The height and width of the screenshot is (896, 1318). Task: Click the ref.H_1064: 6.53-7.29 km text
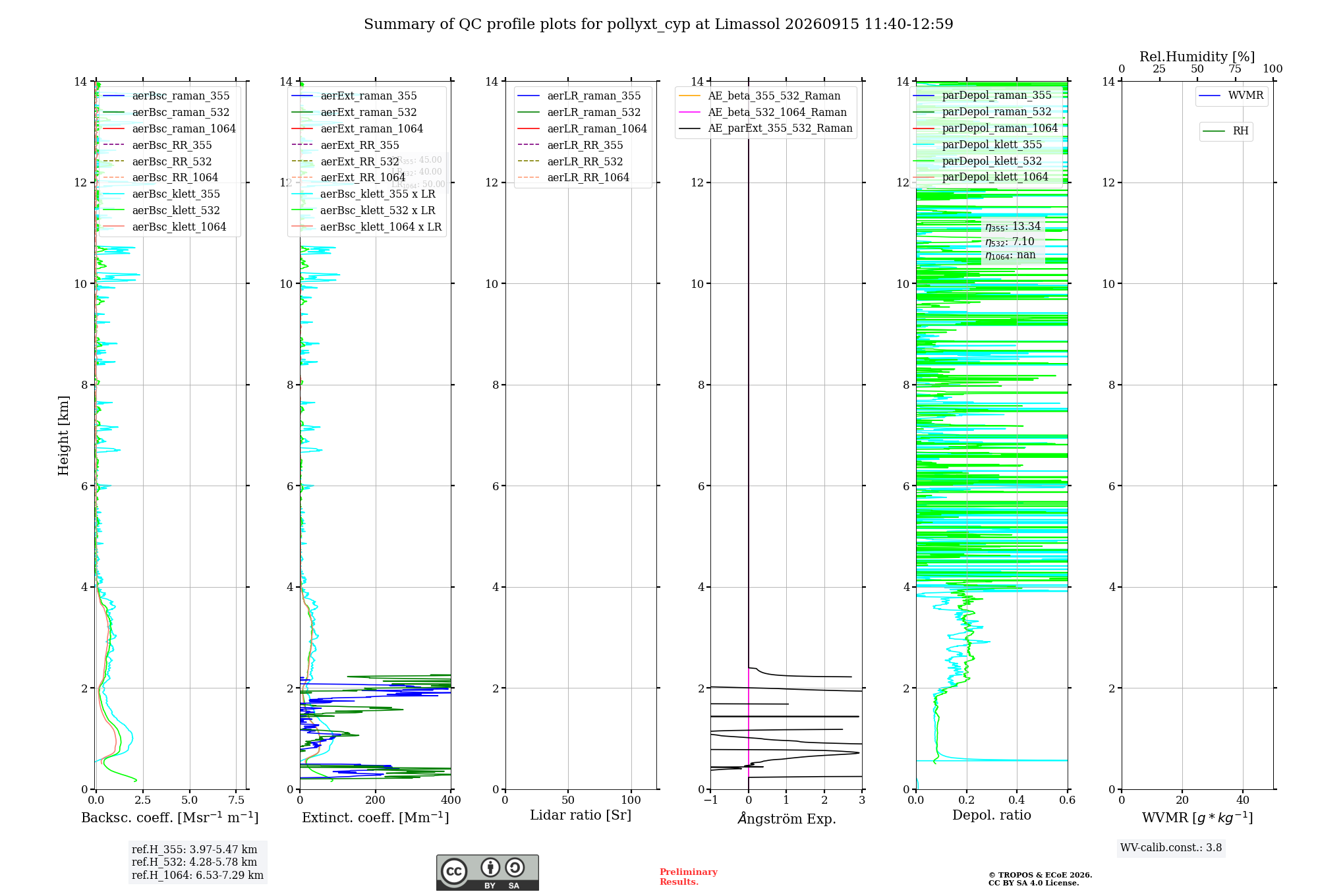pos(198,876)
